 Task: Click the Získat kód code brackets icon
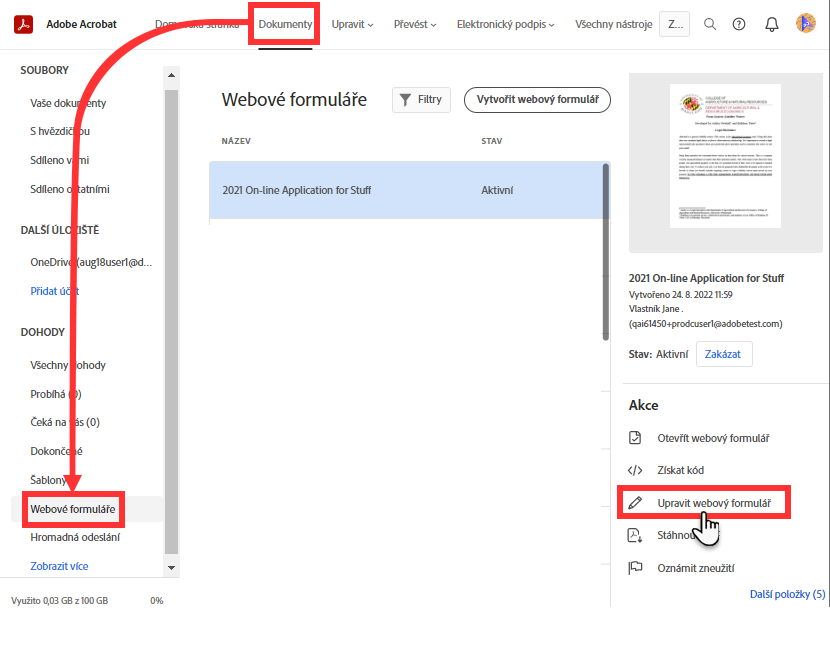click(635, 470)
